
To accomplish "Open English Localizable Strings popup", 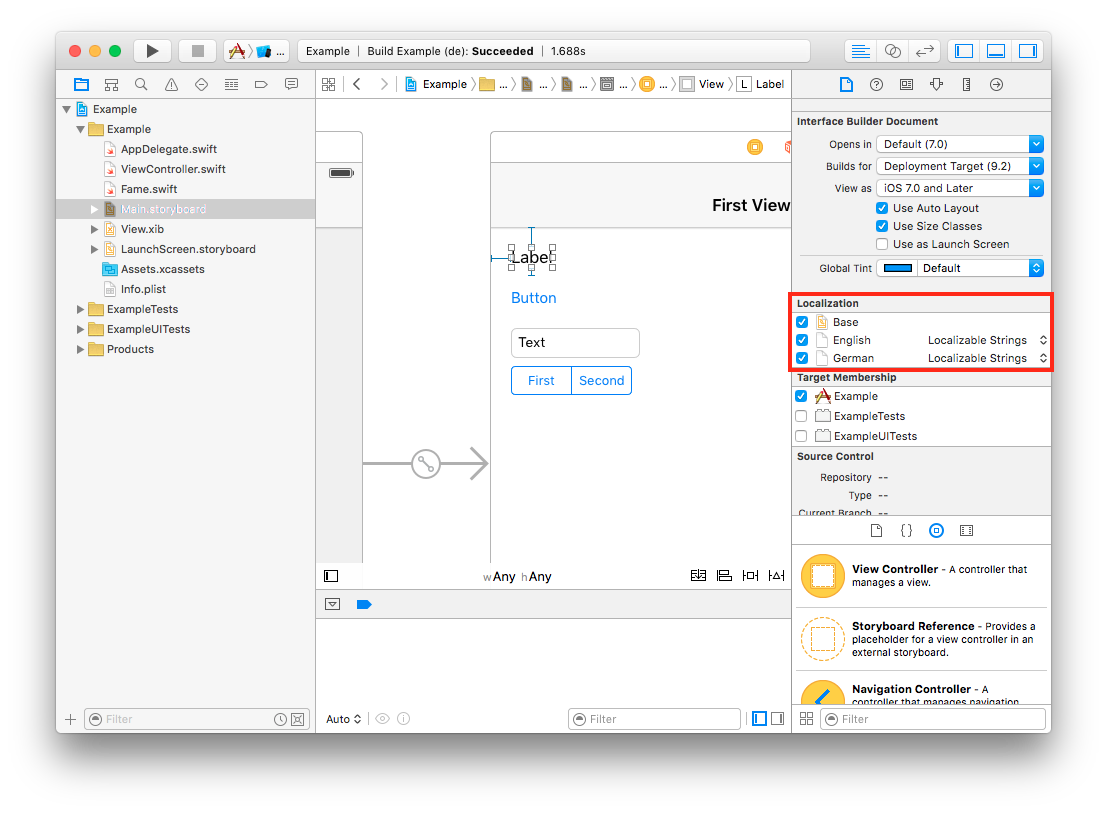I will tap(987, 340).
